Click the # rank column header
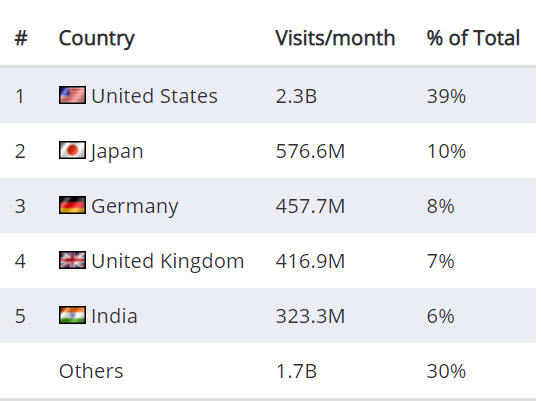 (x=21, y=38)
